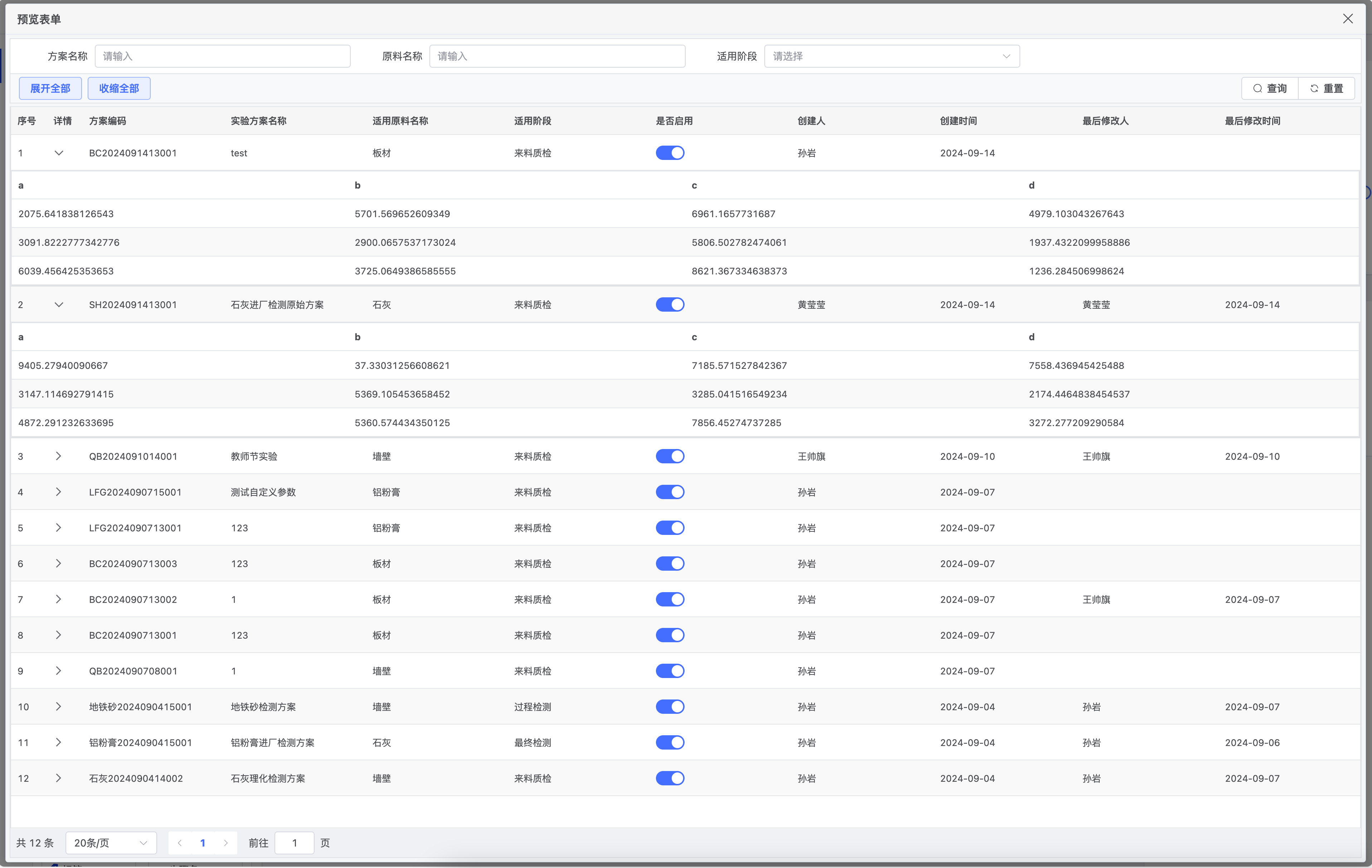Click the 收缩全部 button

(119, 88)
